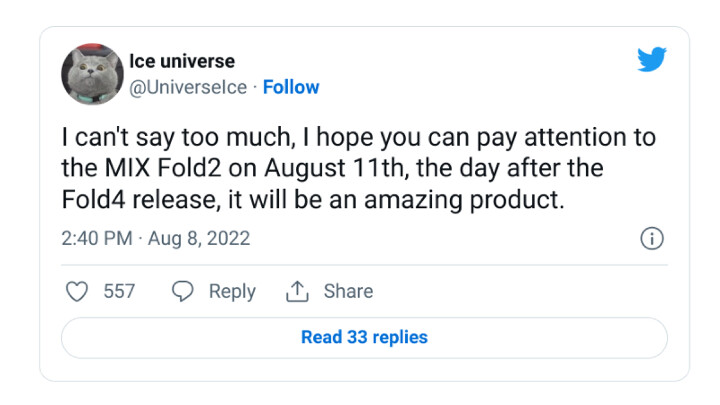This screenshot has height=405, width=720.
Task: Click the separator dot before Follow
Action: point(255,87)
